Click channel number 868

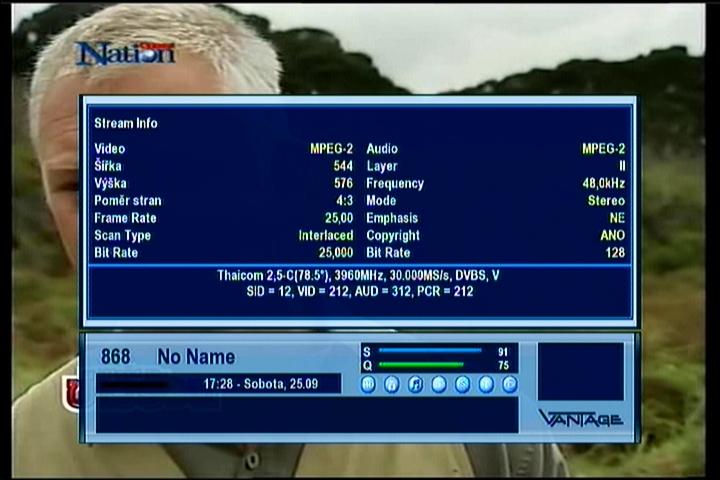point(116,357)
